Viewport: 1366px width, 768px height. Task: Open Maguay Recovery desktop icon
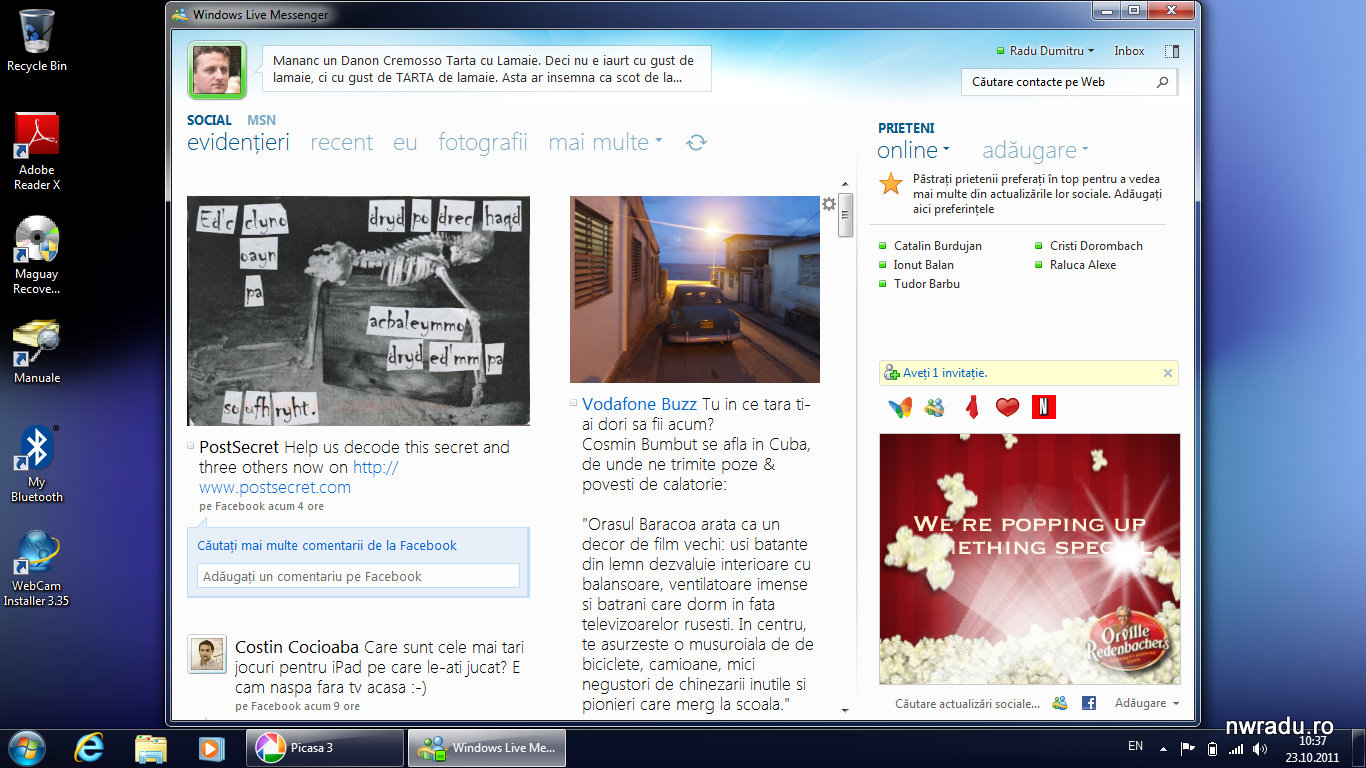[x=37, y=255]
